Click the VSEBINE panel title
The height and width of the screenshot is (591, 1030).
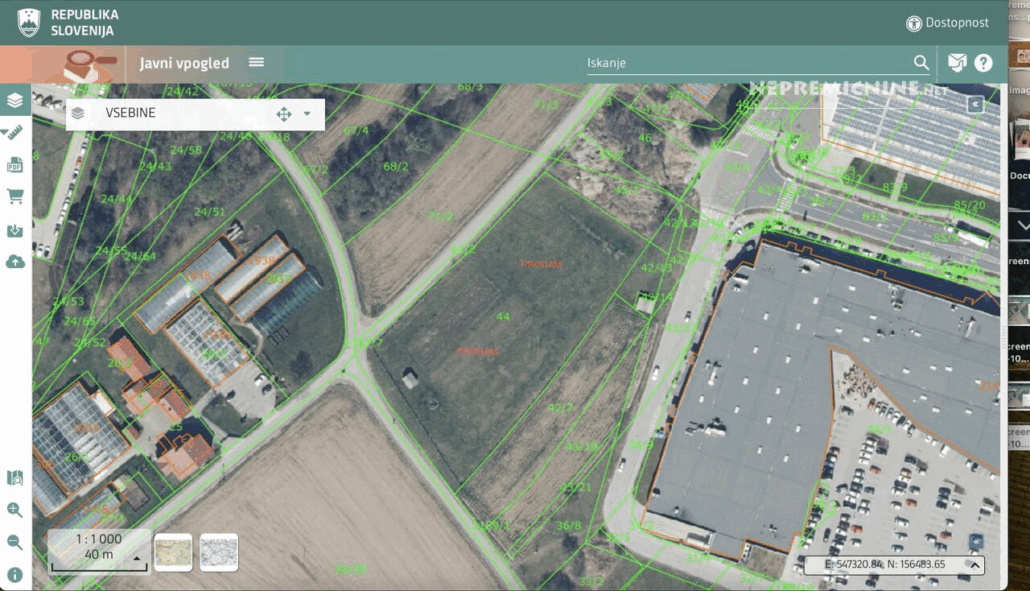(x=131, y=113)
